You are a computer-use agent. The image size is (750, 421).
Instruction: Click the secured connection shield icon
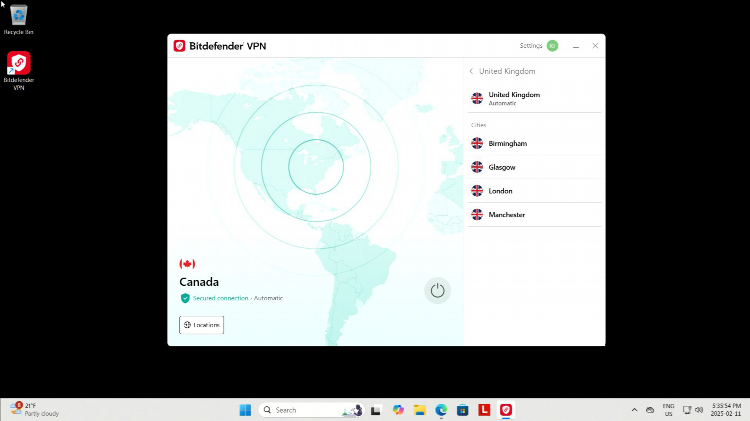pyautogui.click(x=185, y=298)
